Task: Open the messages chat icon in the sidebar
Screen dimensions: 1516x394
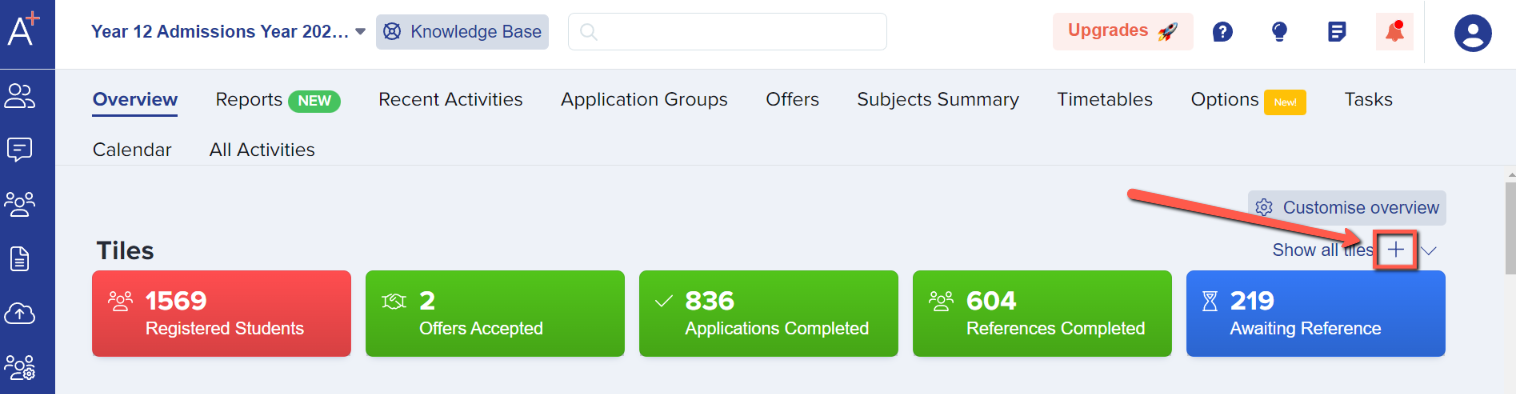Action: click(20, 150)
